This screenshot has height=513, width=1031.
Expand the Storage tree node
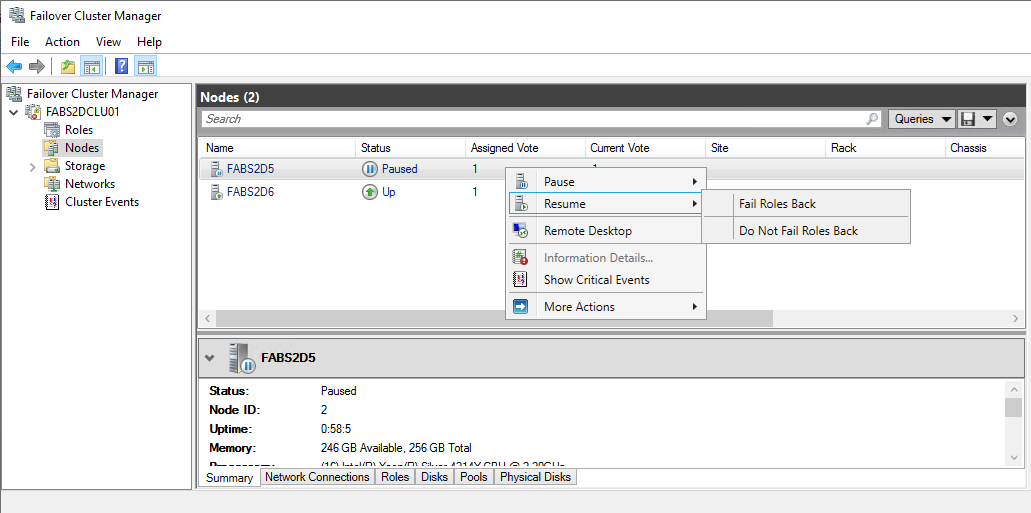pyautogui.click(x=33, y=167)
